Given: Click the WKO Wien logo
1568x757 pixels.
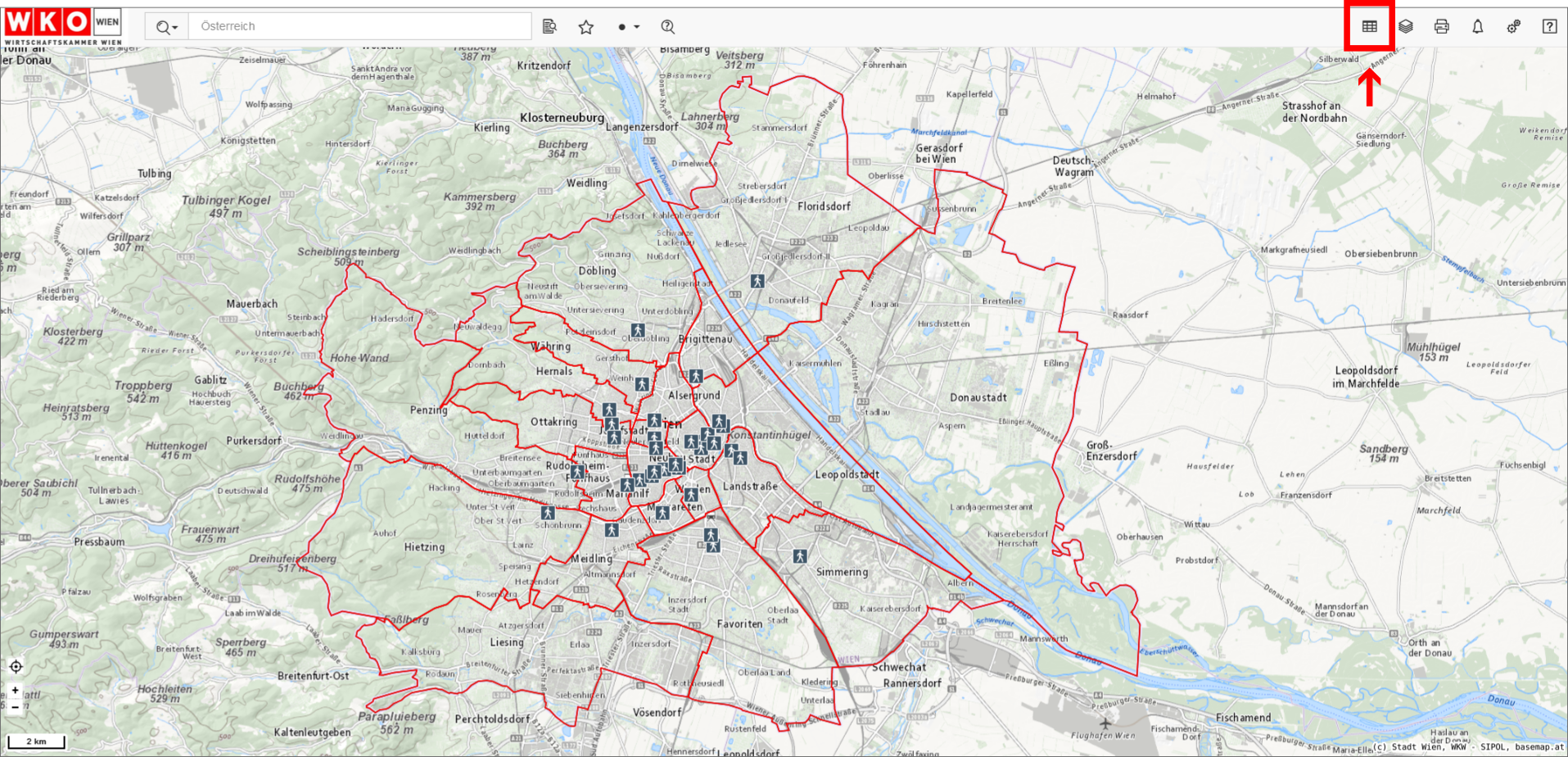Looking at the screenshot, I should 63,25.
